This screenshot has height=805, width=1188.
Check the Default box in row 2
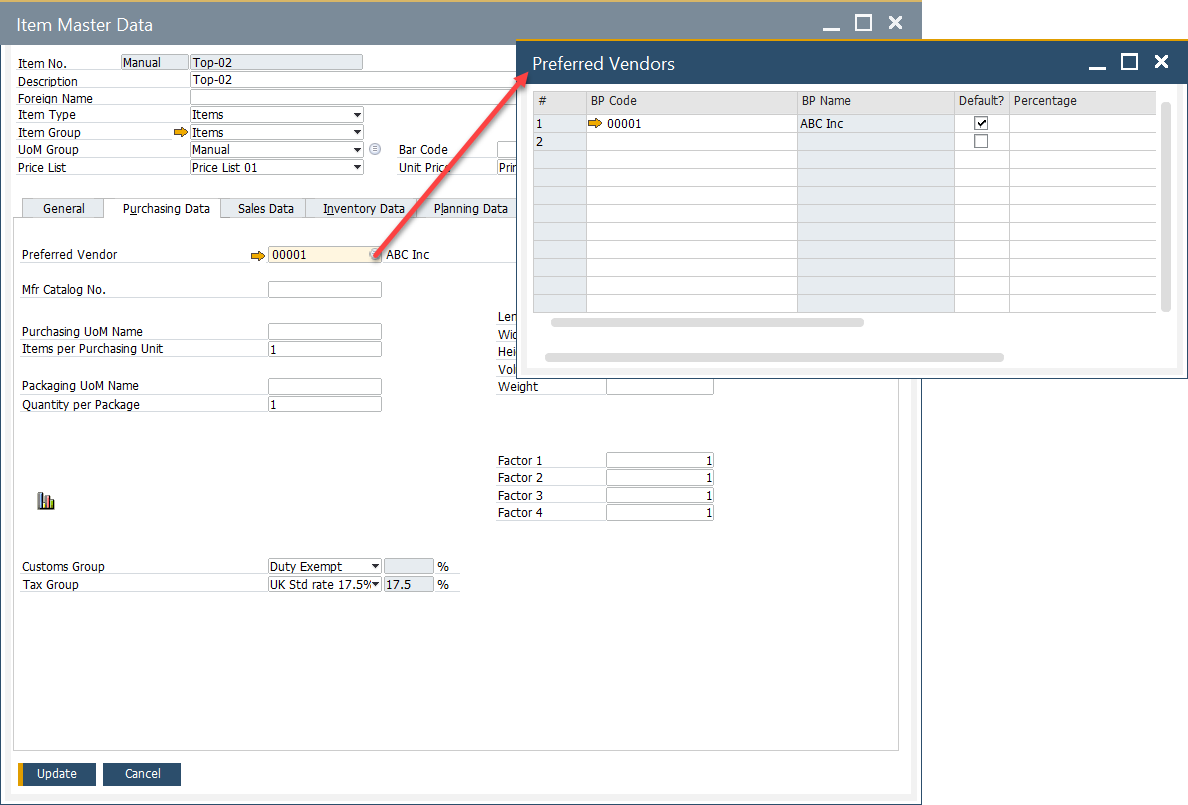981,142
